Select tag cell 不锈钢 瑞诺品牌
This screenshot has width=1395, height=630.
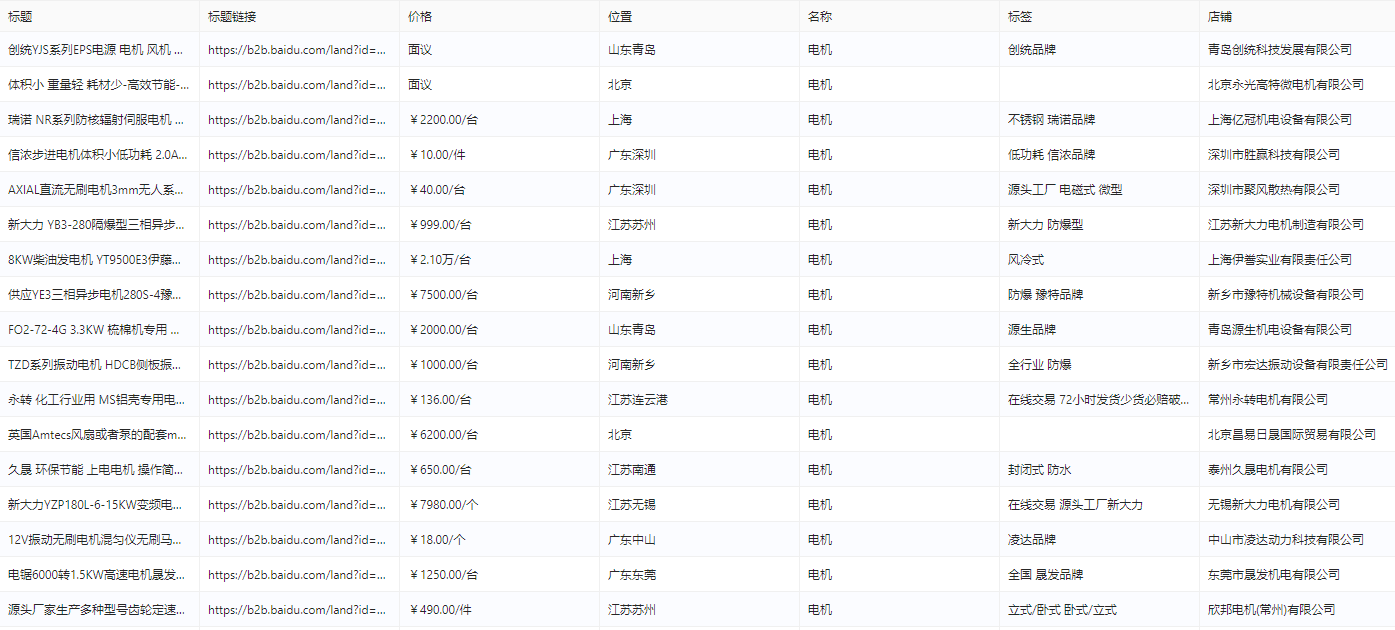point(1052,120)
